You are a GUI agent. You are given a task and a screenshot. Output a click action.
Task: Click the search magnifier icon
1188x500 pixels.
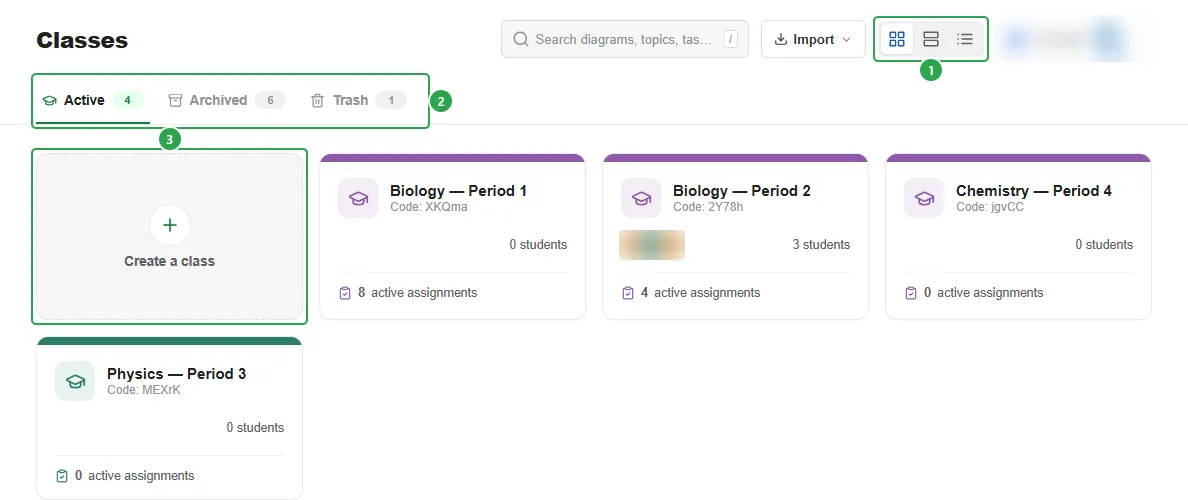point(521,39)
